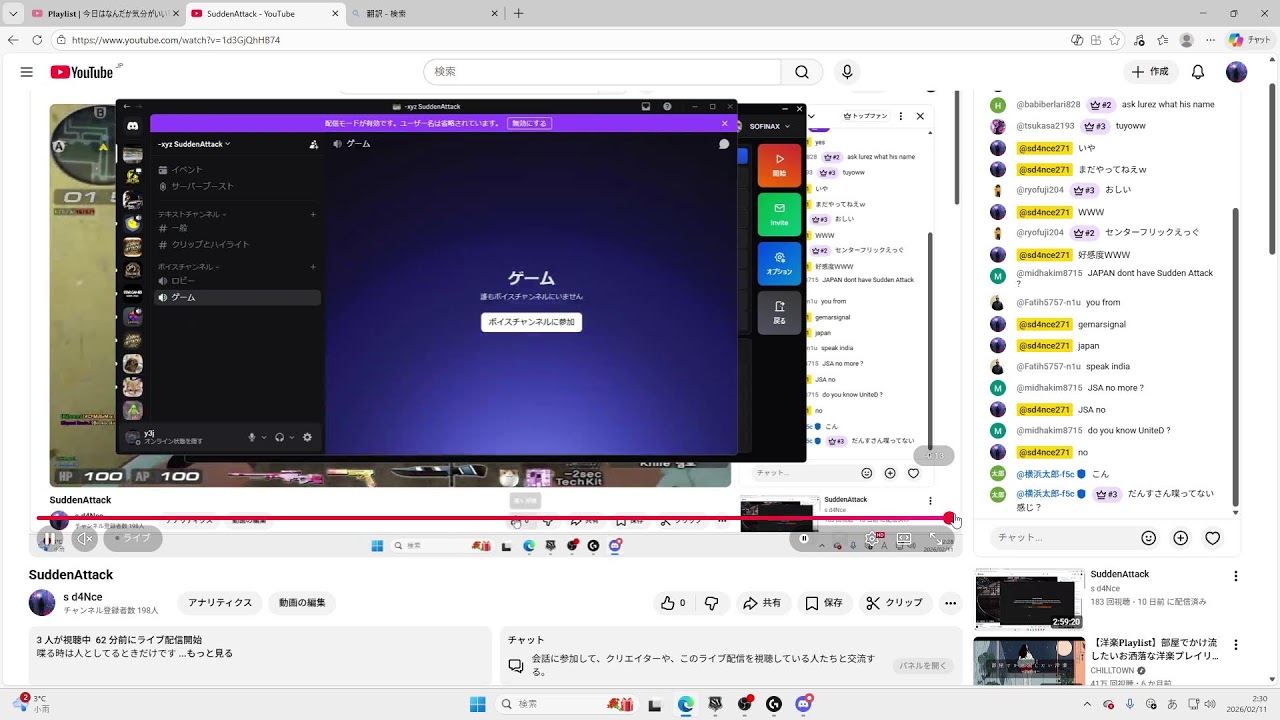Open Edge media control music icon
Viewport: 1280px width, 720px height.
pos(1139,40)
